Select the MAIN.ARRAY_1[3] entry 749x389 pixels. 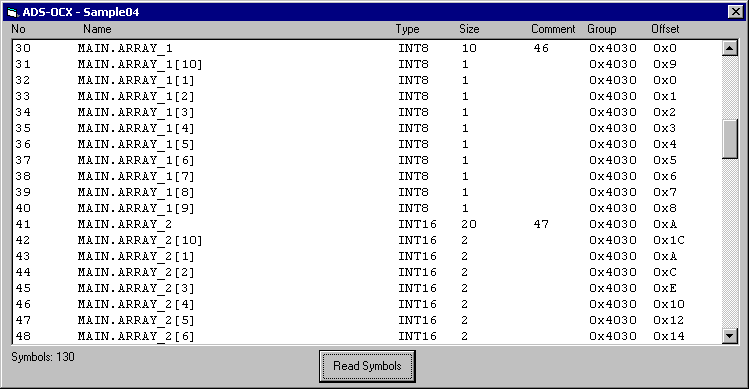click(x=136, y=112)
